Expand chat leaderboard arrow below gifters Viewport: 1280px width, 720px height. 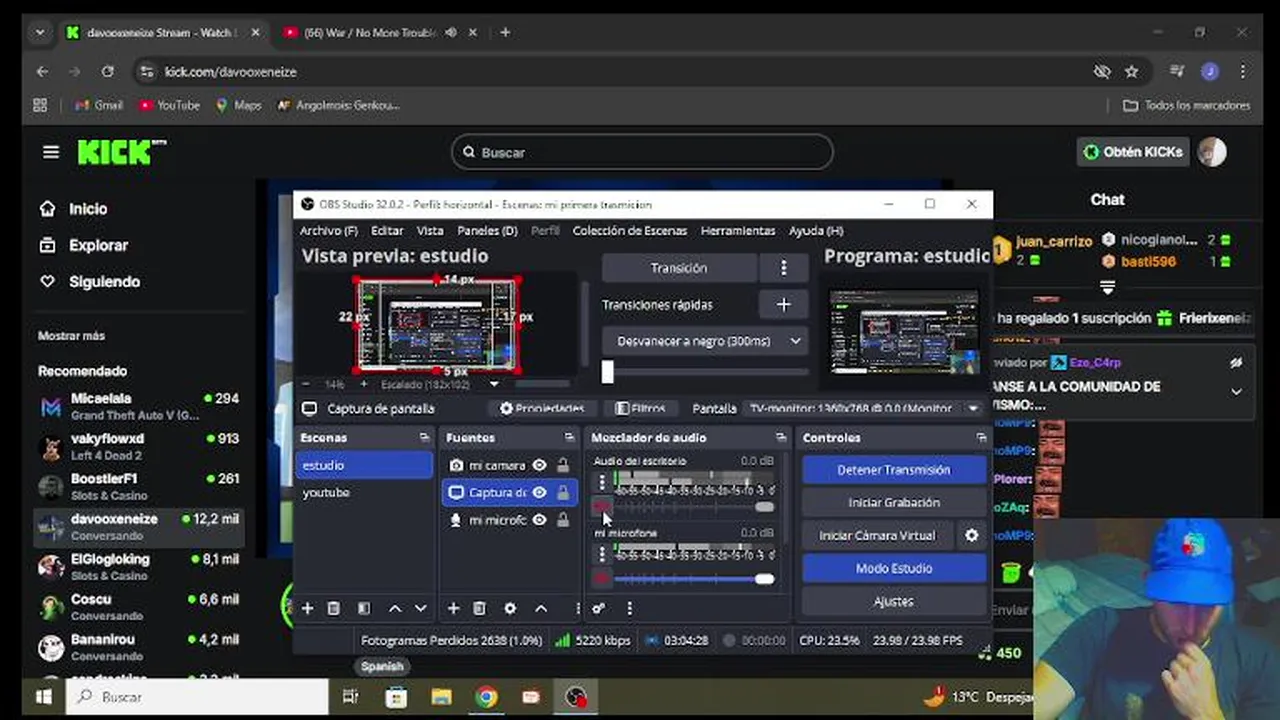1107,288
